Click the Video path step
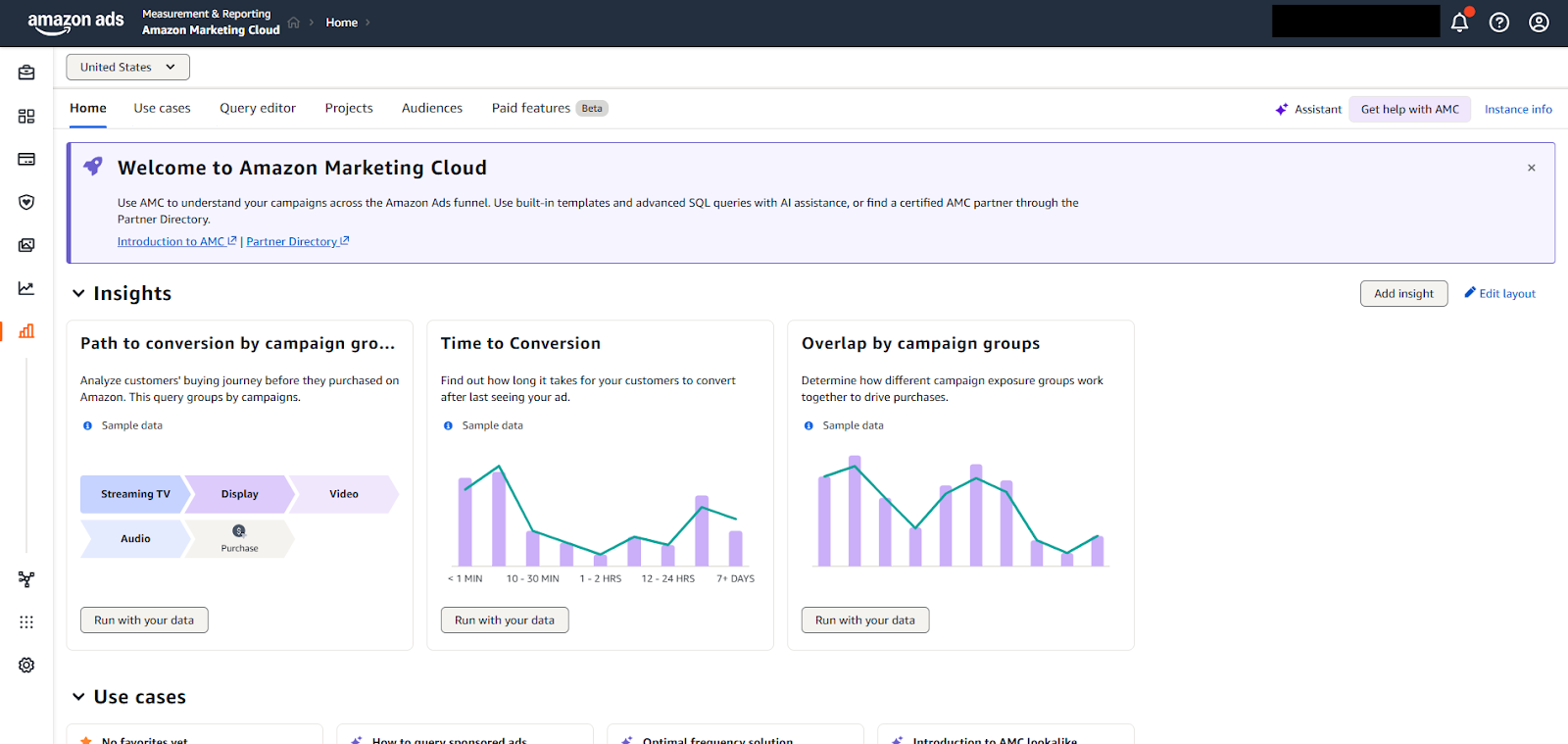This screenshot has height=744, width=1568. 344,494
